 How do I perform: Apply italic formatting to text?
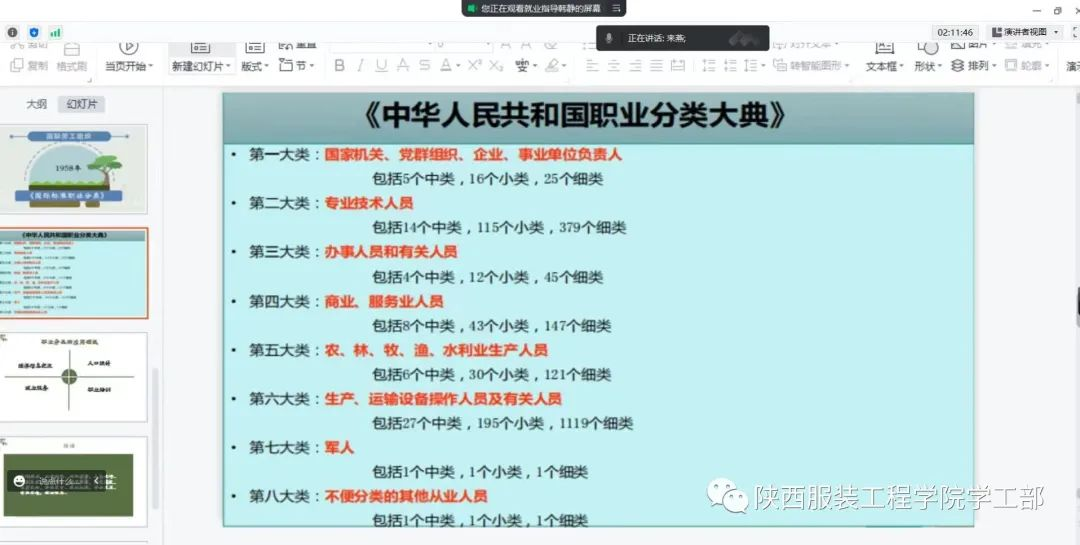pyautogui.click(x=360, y=66)
